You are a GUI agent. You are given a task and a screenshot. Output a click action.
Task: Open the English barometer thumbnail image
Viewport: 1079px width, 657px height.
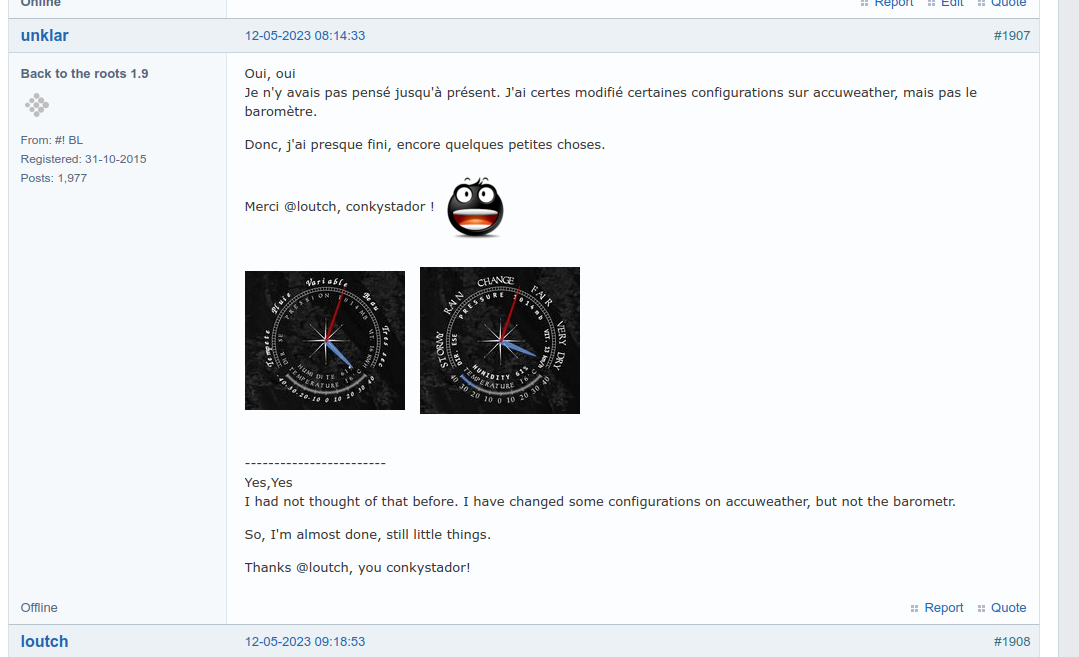(x=500, y=341)
